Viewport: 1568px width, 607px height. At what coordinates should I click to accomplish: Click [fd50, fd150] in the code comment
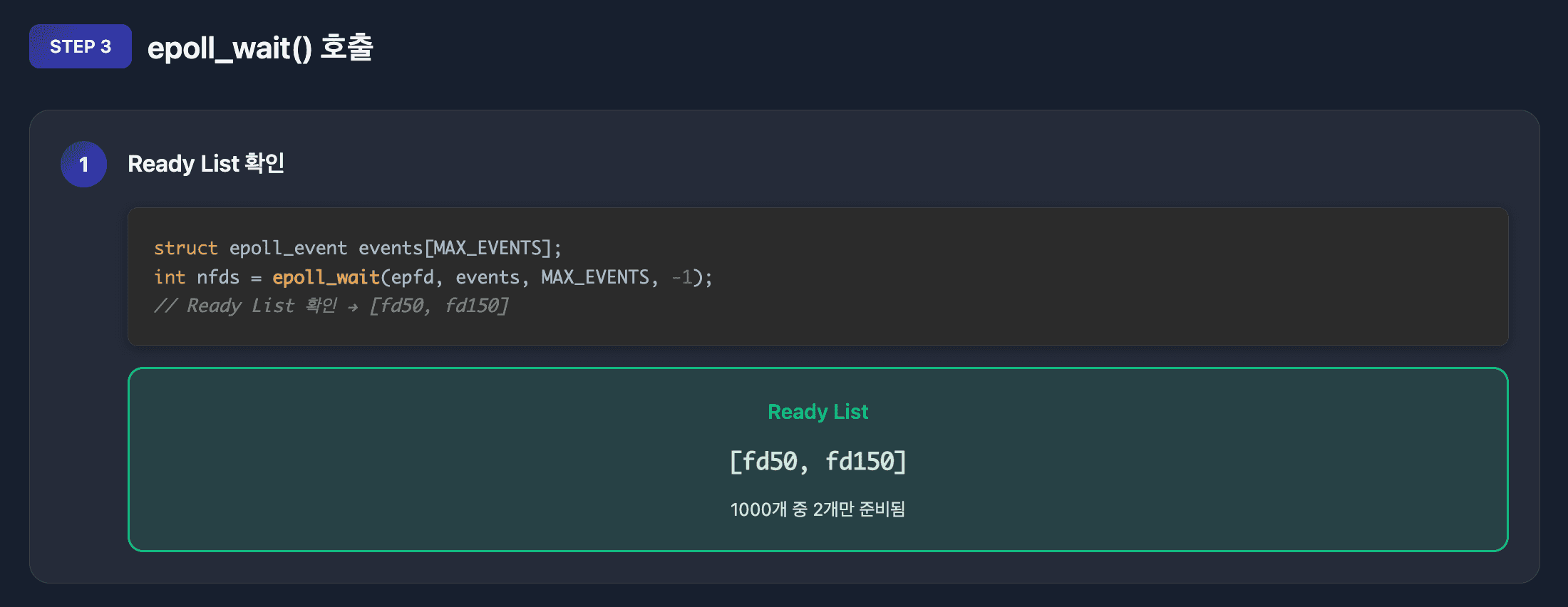[438, 306]
